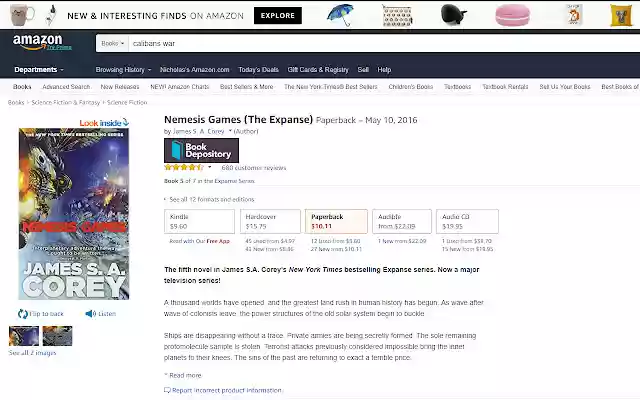Click the black whale item in banner
The image size is (640, 400).
pyautogui.click(x=454, y=14)
